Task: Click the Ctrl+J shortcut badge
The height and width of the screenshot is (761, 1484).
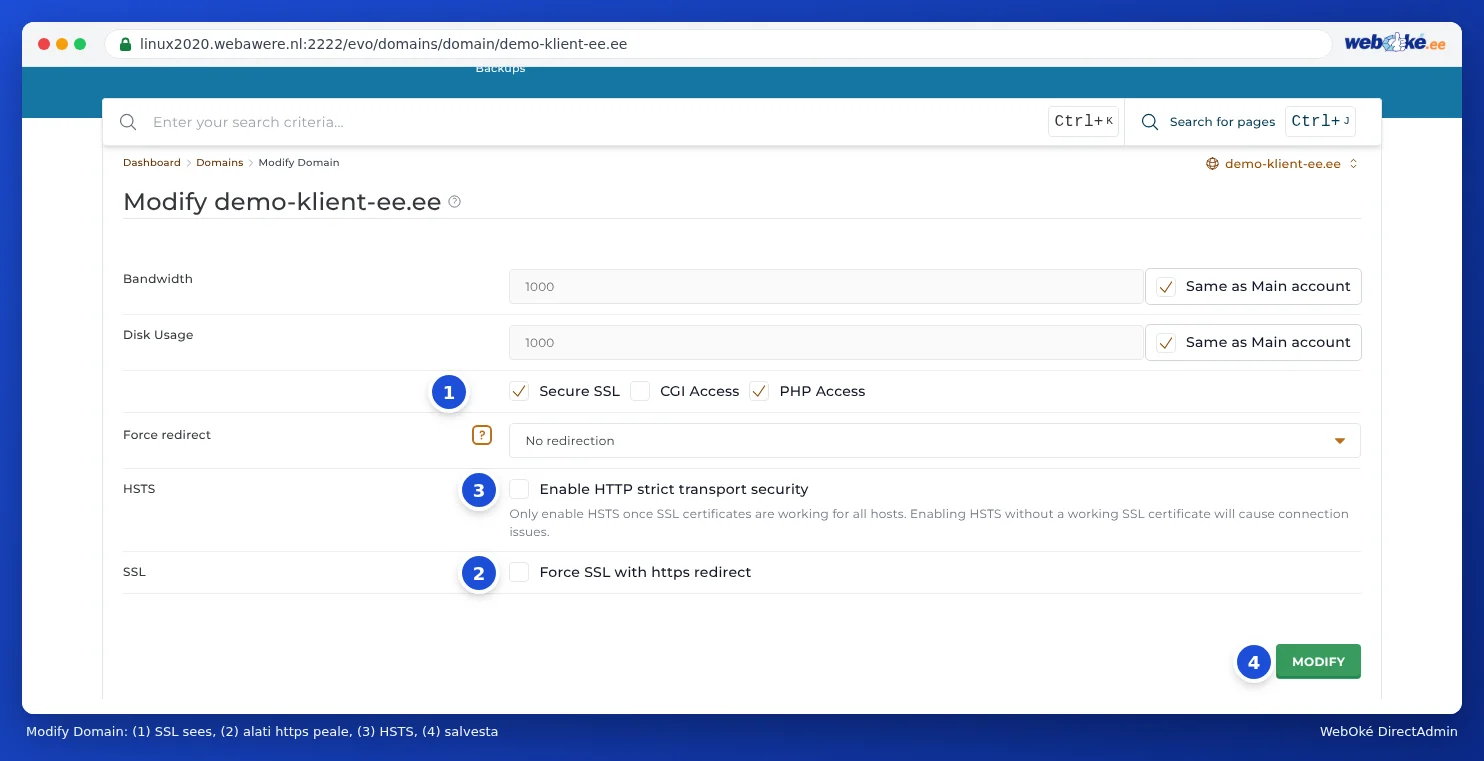Action: (1320, 121)
